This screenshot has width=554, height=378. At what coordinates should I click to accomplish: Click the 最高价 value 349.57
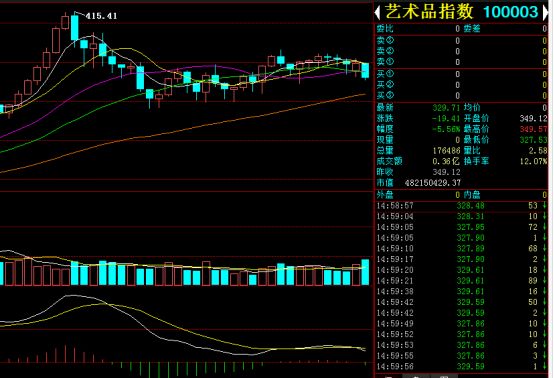point(533,129)
